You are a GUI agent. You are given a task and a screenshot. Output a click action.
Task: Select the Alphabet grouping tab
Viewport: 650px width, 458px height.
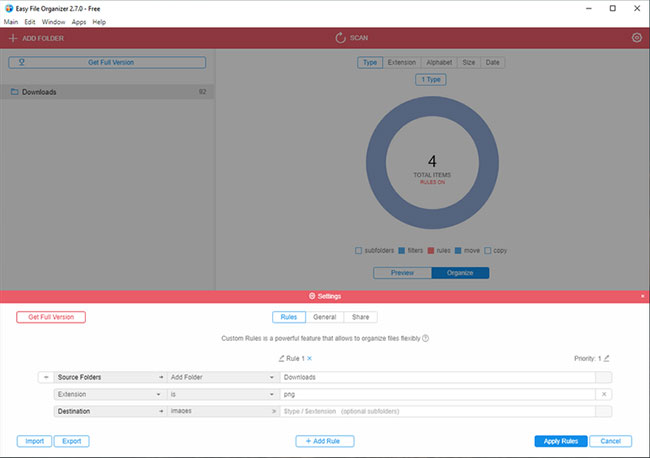[x=439, y=63]
